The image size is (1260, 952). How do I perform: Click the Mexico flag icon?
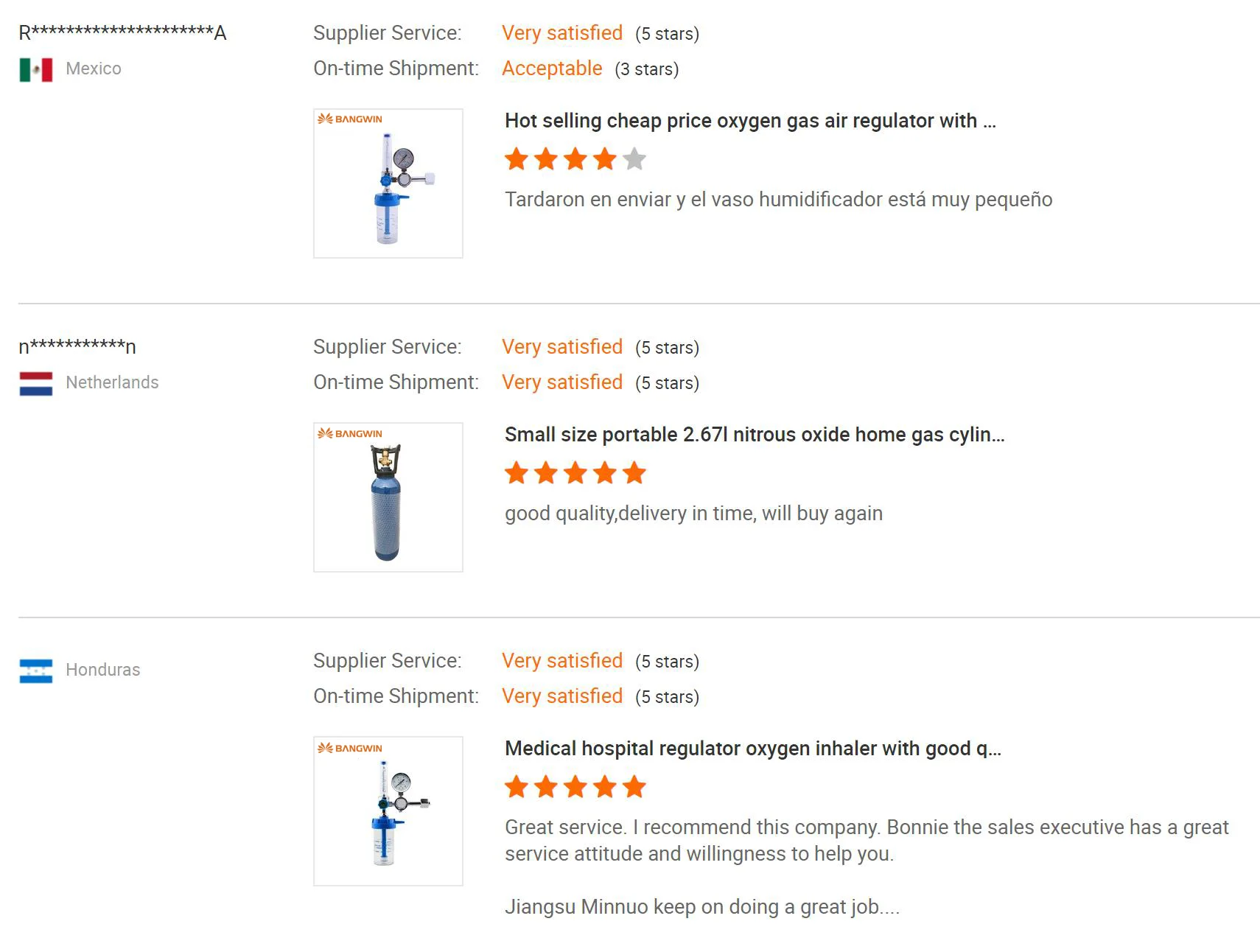tap(35, 69)
